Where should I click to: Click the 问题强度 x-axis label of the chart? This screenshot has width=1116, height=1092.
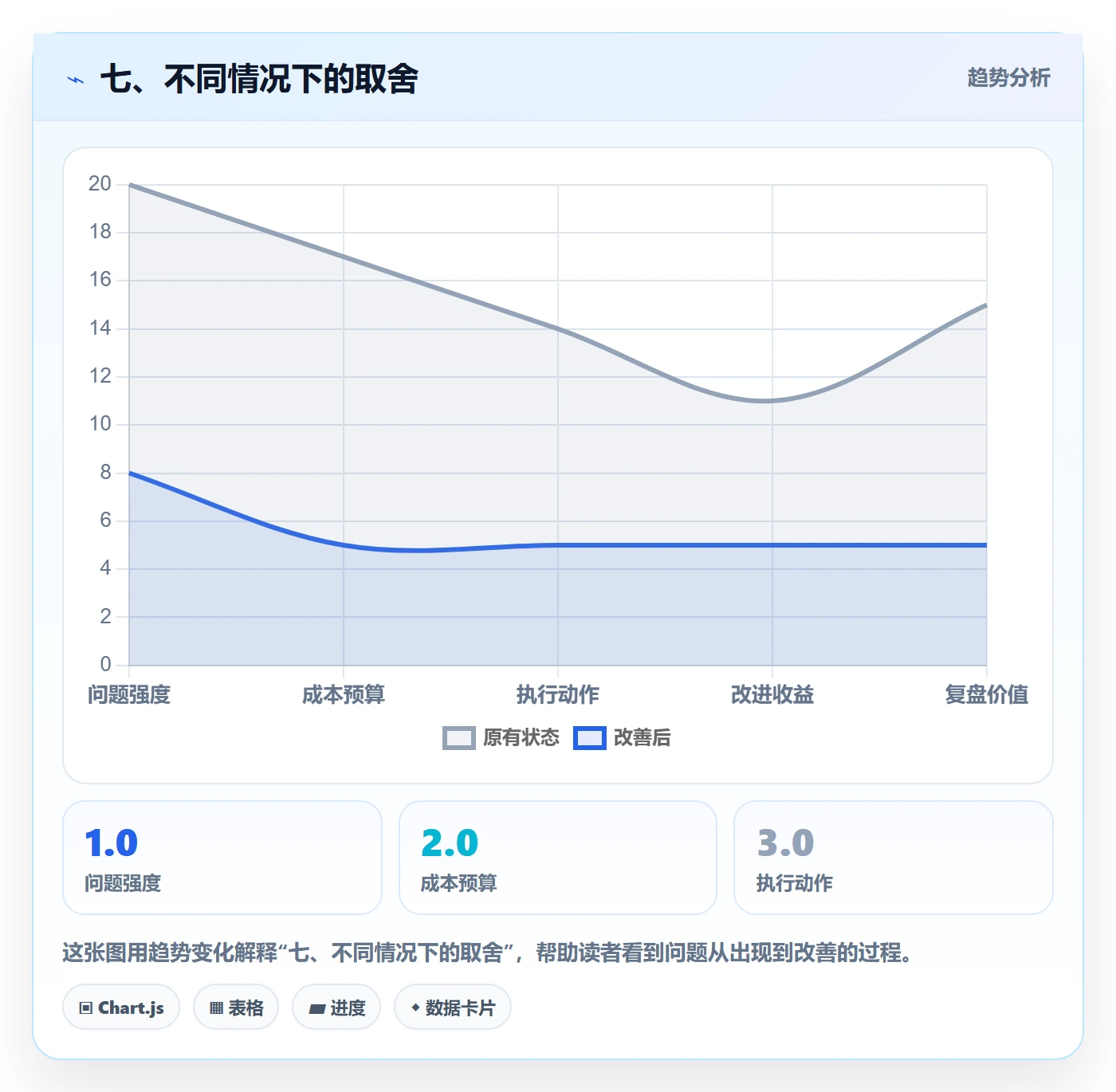pyautogui.click(x=129, y=695)
